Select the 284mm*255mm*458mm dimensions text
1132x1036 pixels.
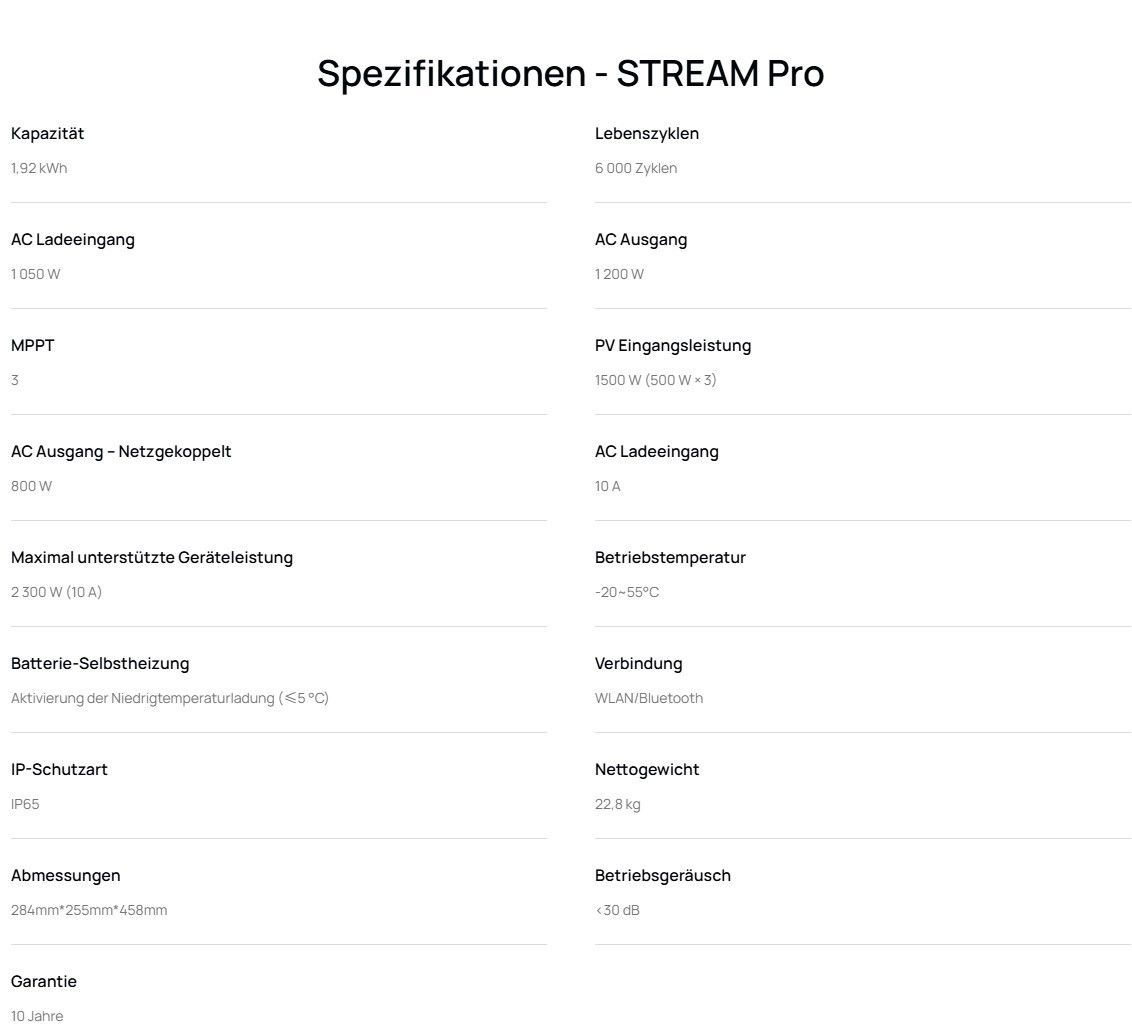click(x=89, y=910)
